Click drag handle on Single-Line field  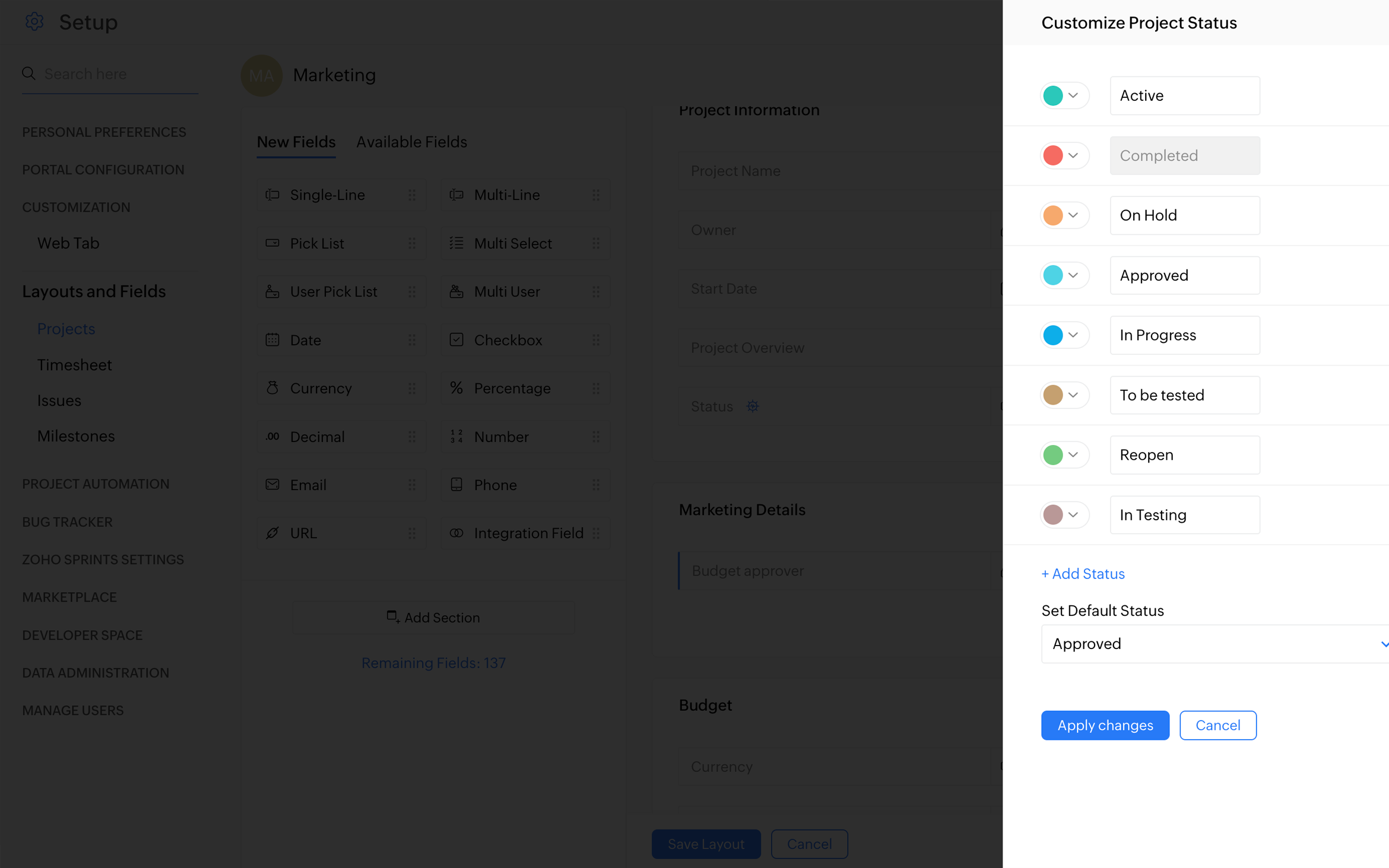coord(412,195)
